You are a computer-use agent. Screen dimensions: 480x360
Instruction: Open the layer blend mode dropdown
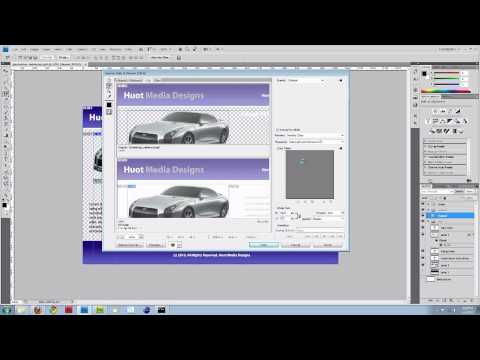click(x=438, y=192)
